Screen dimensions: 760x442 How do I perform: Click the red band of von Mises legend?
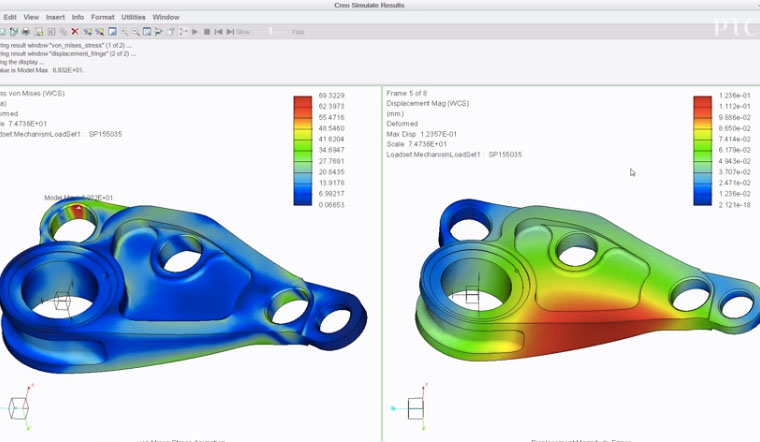click(302, 101)
